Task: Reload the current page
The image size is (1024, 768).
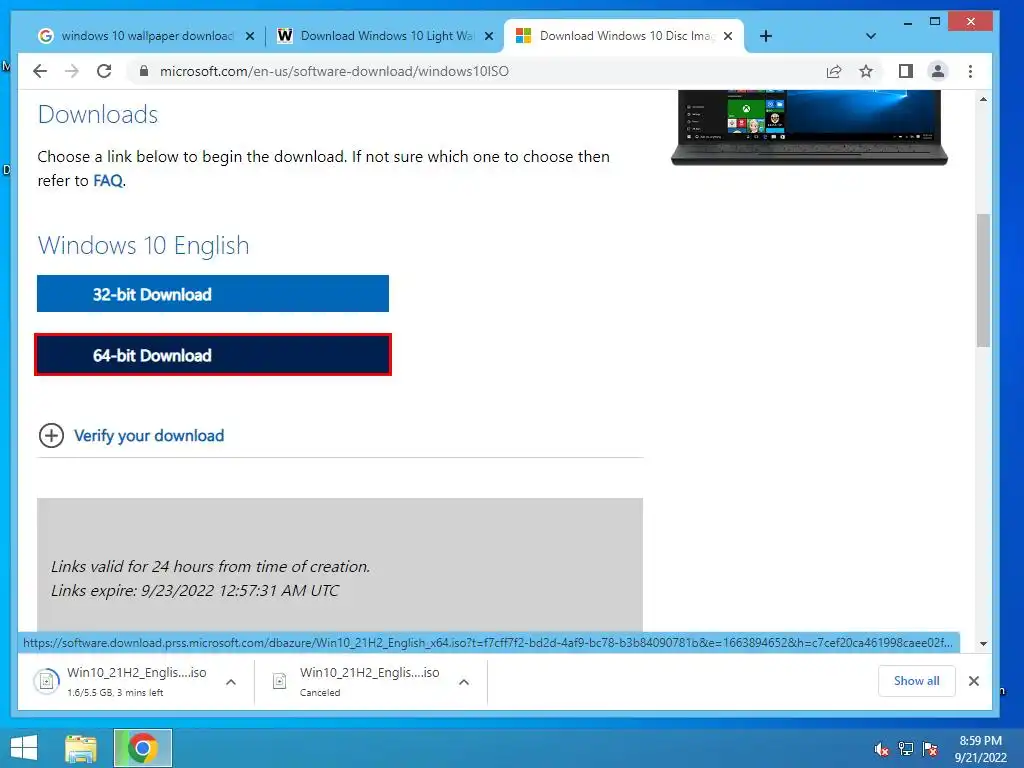Action: [104, 71]
